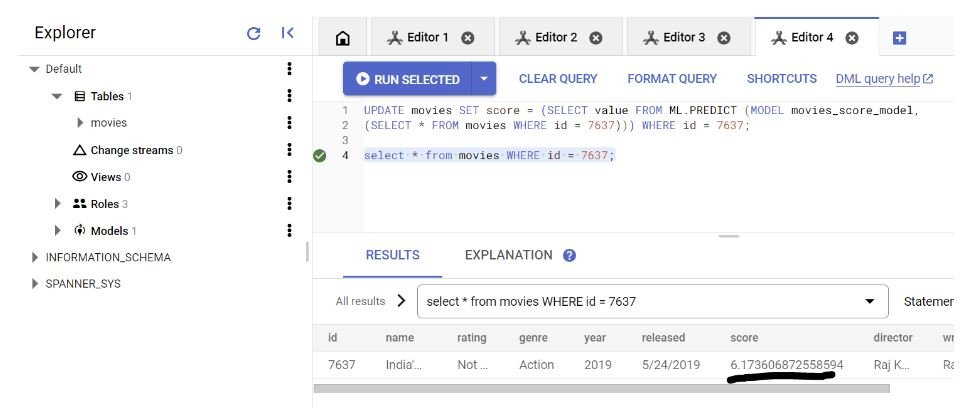This screenshot has height=418, width=976.
Task: Show help for Explanation tab
Action: (x=570, y=256)
